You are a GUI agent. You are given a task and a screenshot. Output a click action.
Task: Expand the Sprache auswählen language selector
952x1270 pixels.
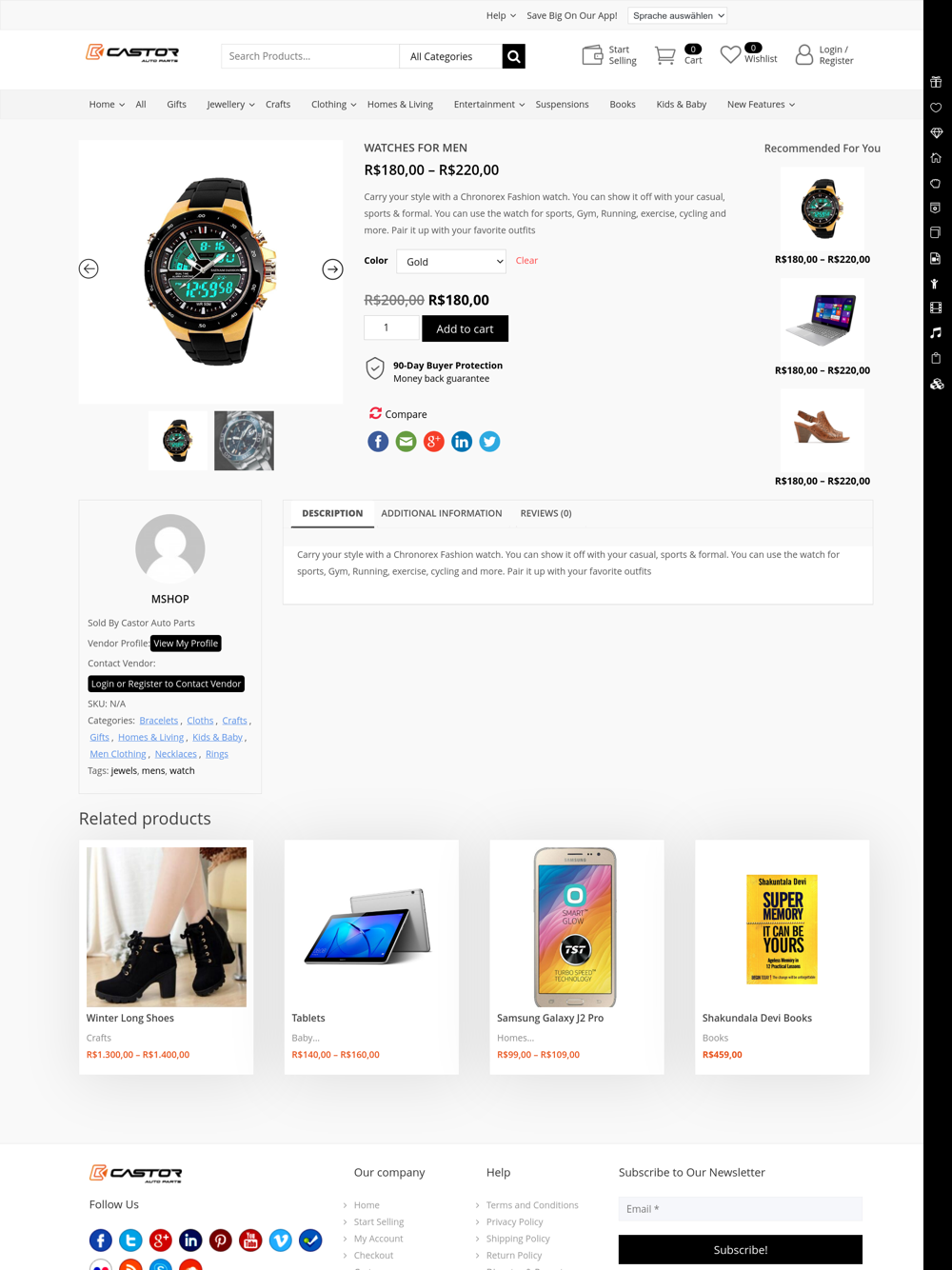pyautogui.click(x=678, y=15)
